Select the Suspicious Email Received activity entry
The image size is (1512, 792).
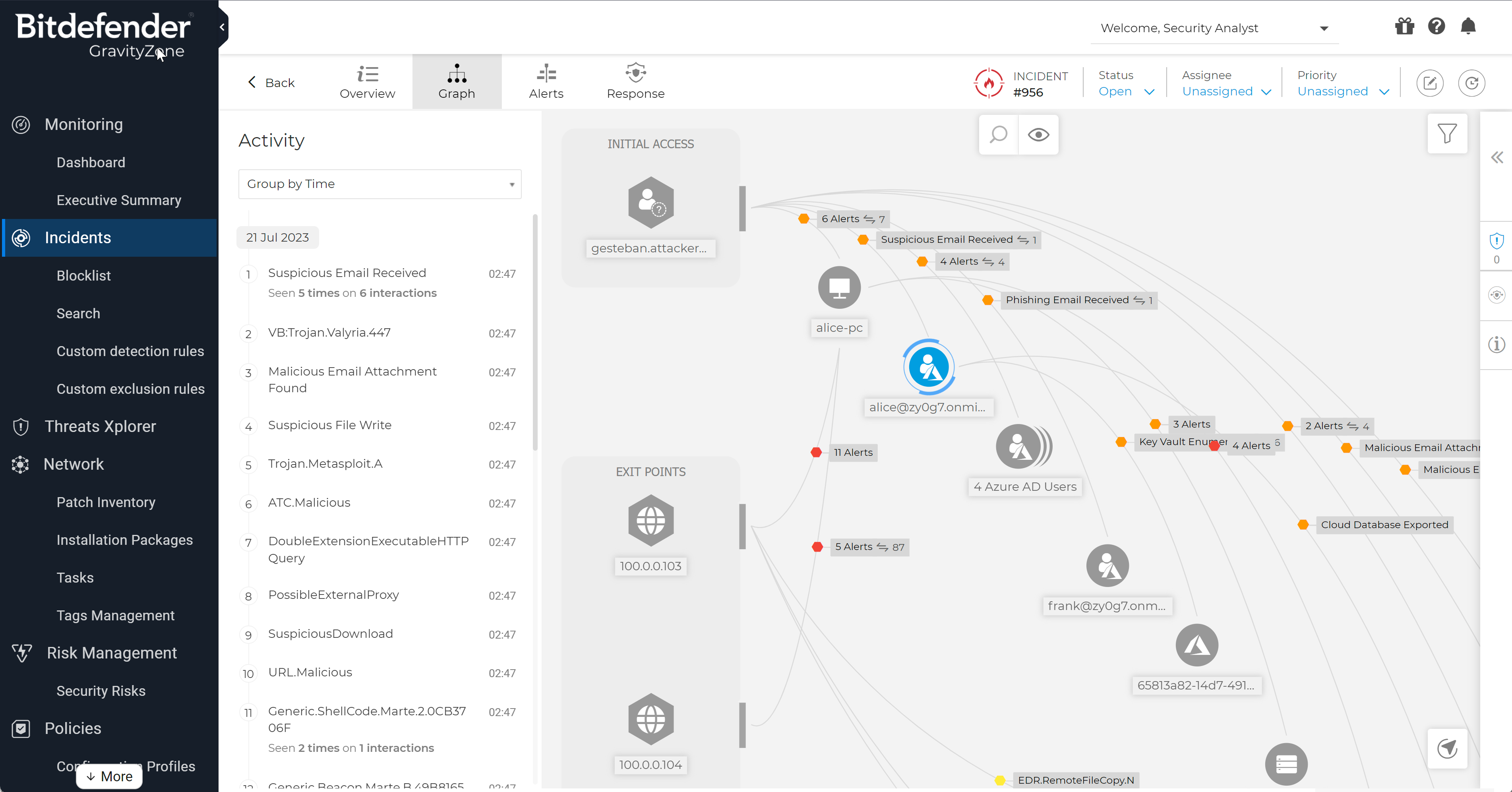379,283
